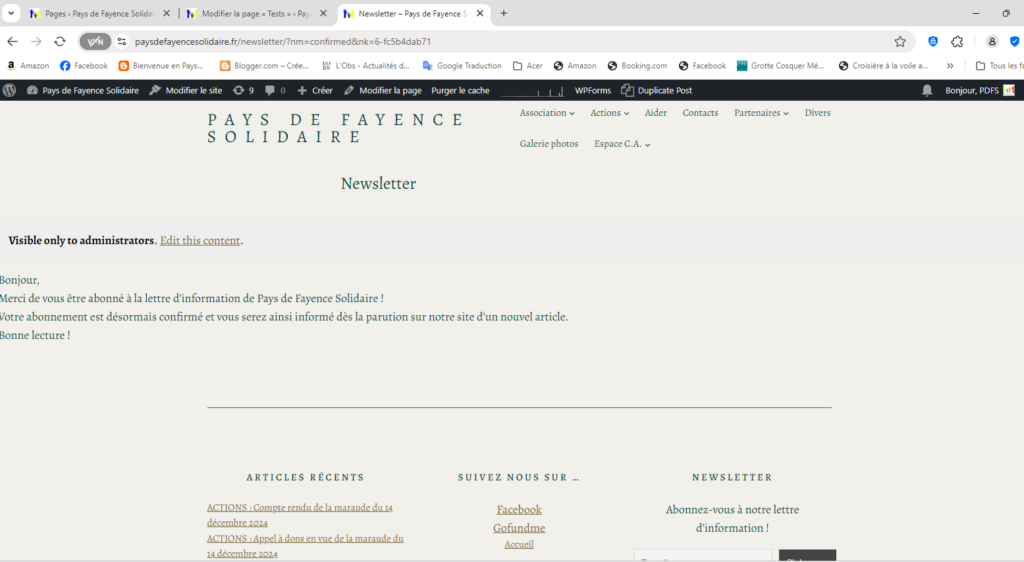Click the 'Edit this content' link
The image size is (1024, 562).
pos(200,240)
